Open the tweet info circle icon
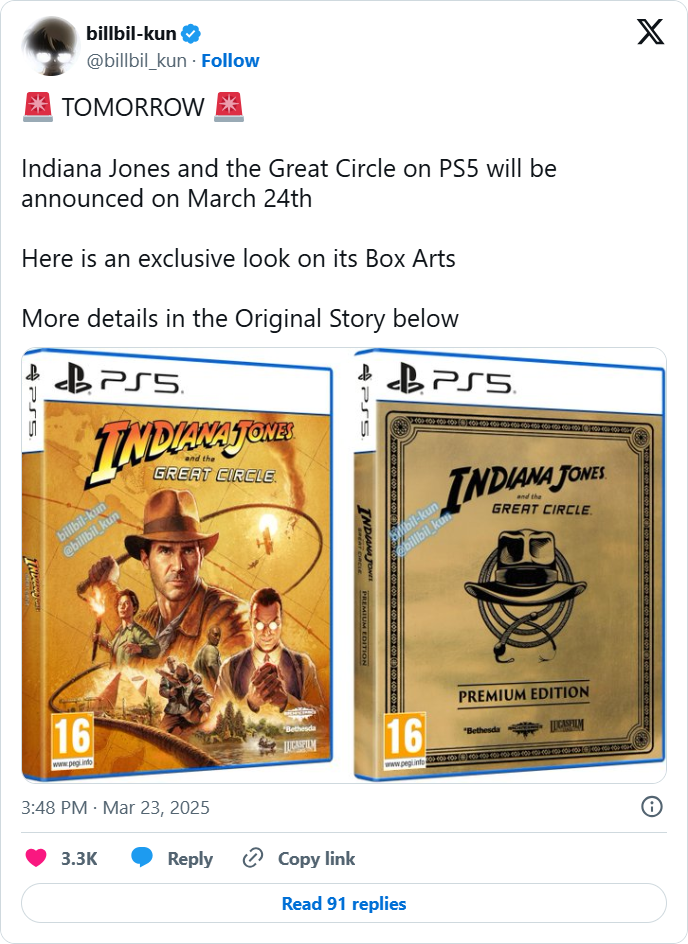The width and height of the screenshot is (688, 944). pyautogui.click(x=652, y=807)
